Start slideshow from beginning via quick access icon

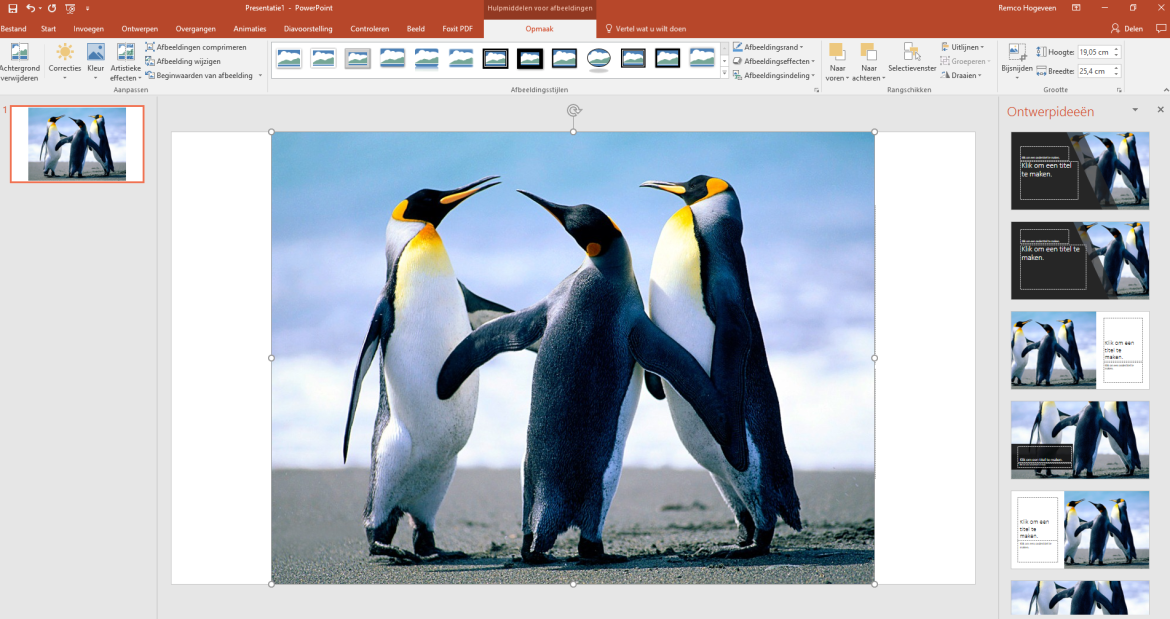[70, 8]
